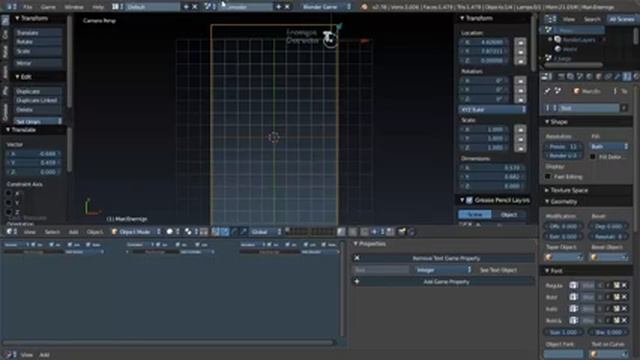
Task: Click the Blender info editor type icon
Action: point(9,7)
